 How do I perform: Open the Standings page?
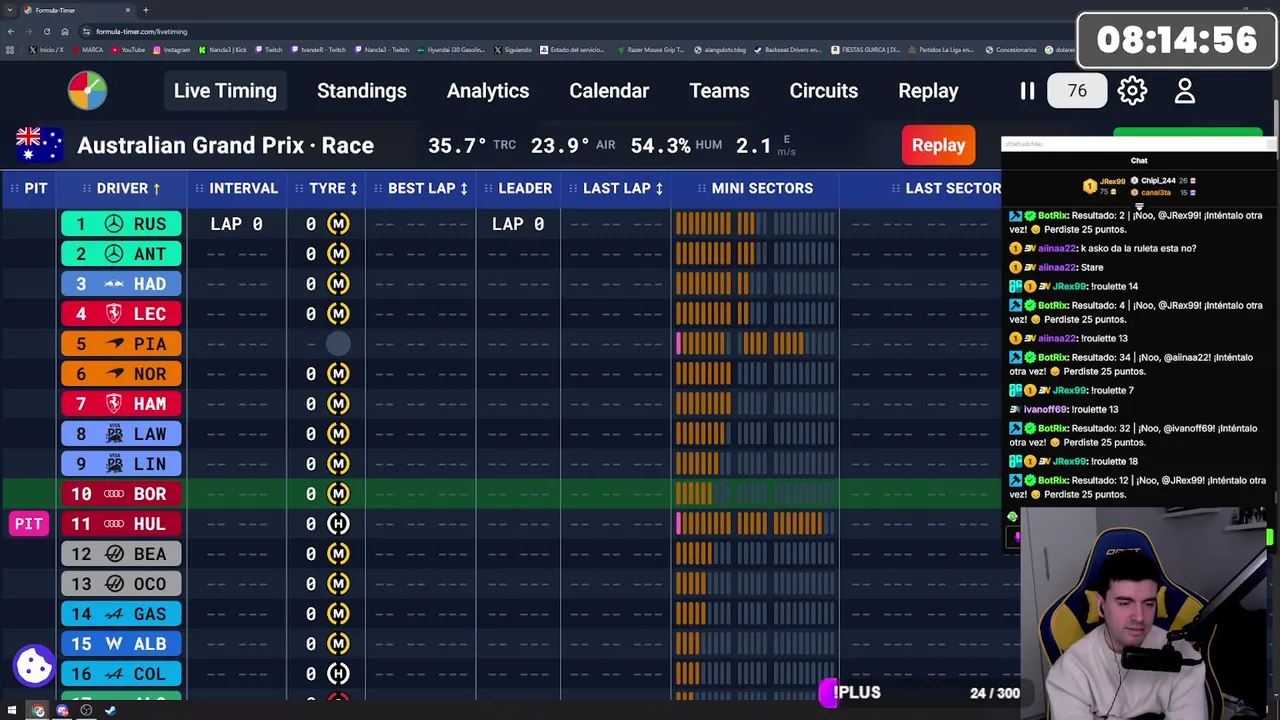pos(362,91)
